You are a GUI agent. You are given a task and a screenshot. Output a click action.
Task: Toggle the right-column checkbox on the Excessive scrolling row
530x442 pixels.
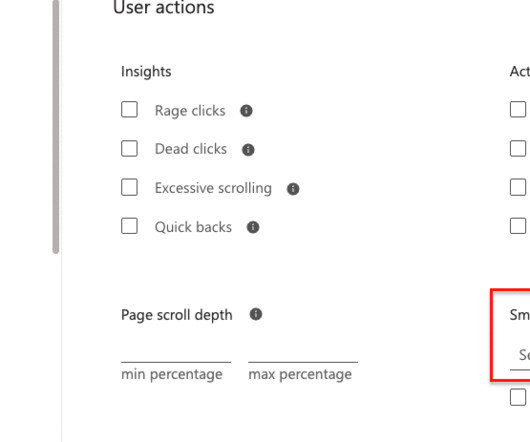click(518, 187)
